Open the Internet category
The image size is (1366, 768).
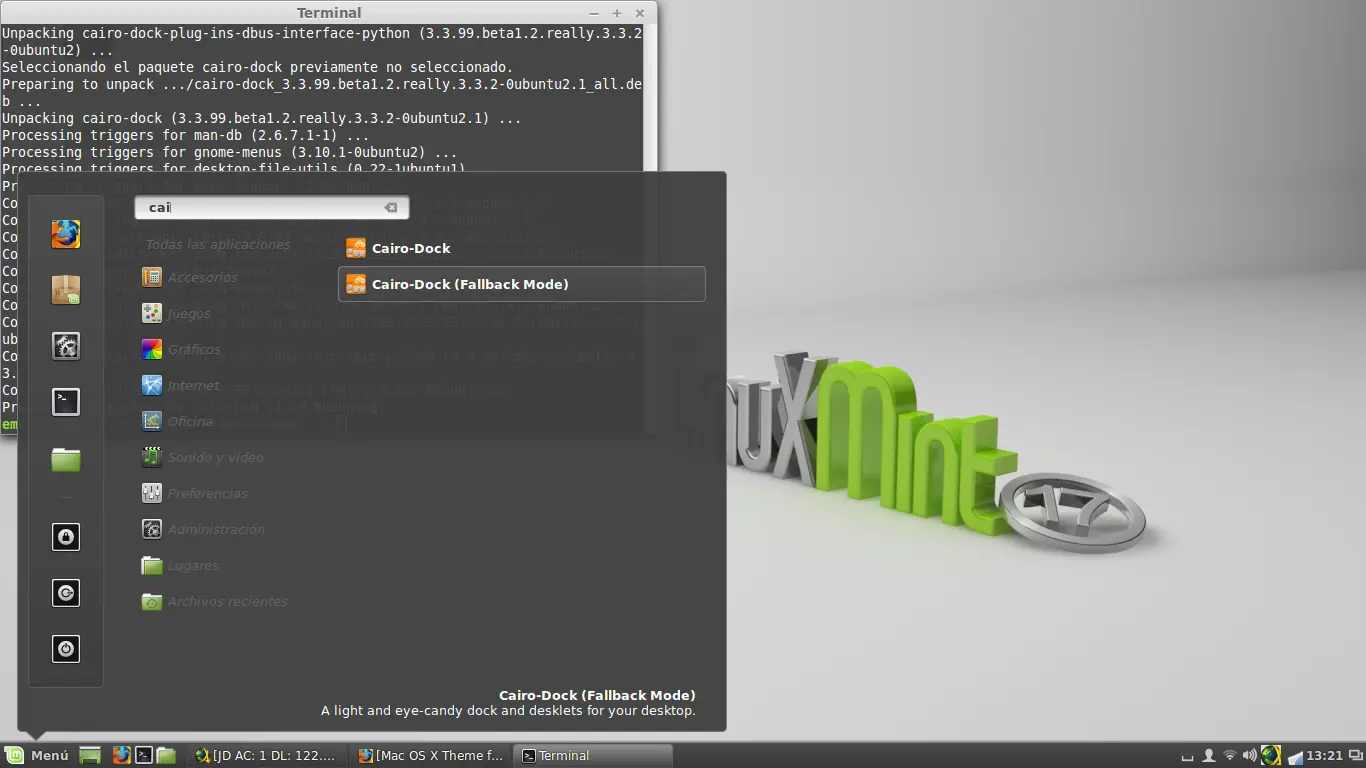tap(181, 385)
